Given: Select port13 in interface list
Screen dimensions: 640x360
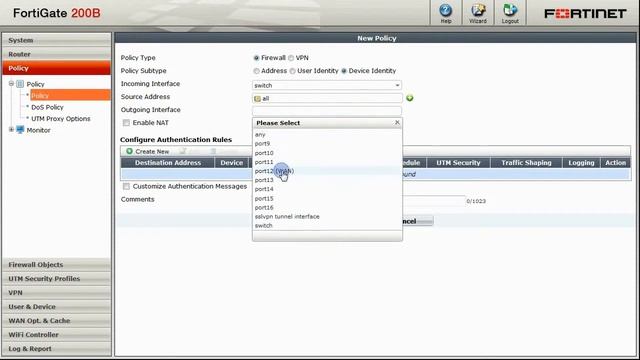Looking at the screenshot, I should point(264,180).
